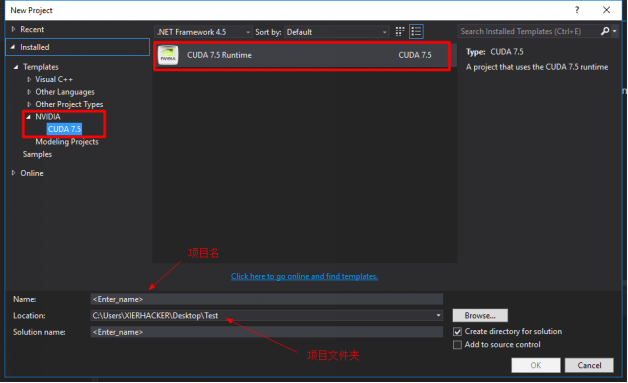Open the go online and find templates link

click(x=304, y=276)
